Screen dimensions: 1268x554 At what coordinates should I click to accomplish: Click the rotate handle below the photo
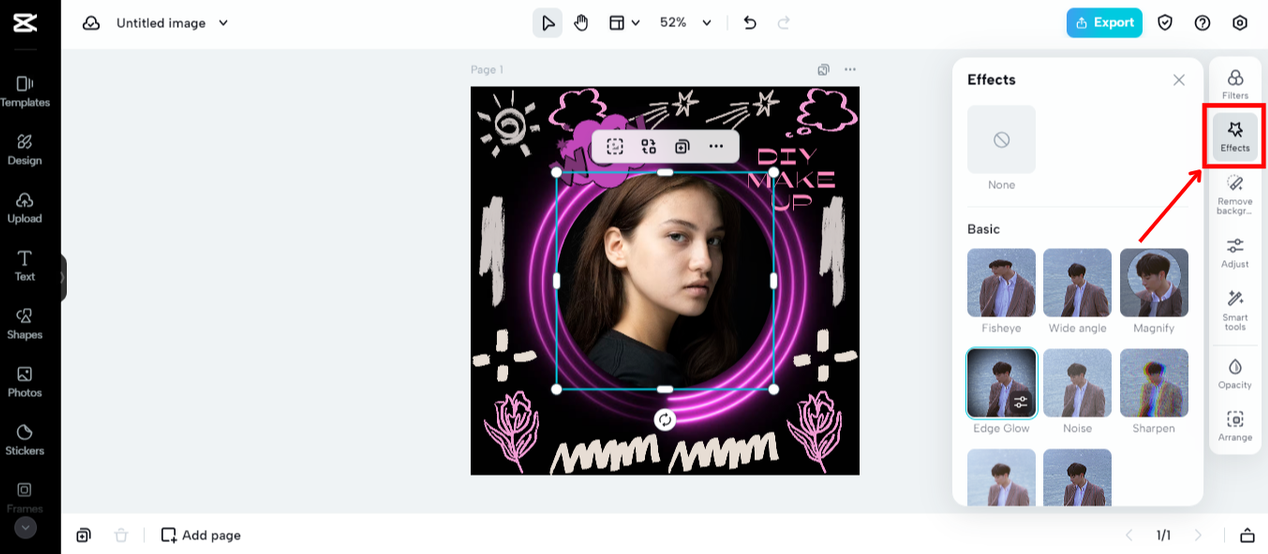(x=665, y=420)
